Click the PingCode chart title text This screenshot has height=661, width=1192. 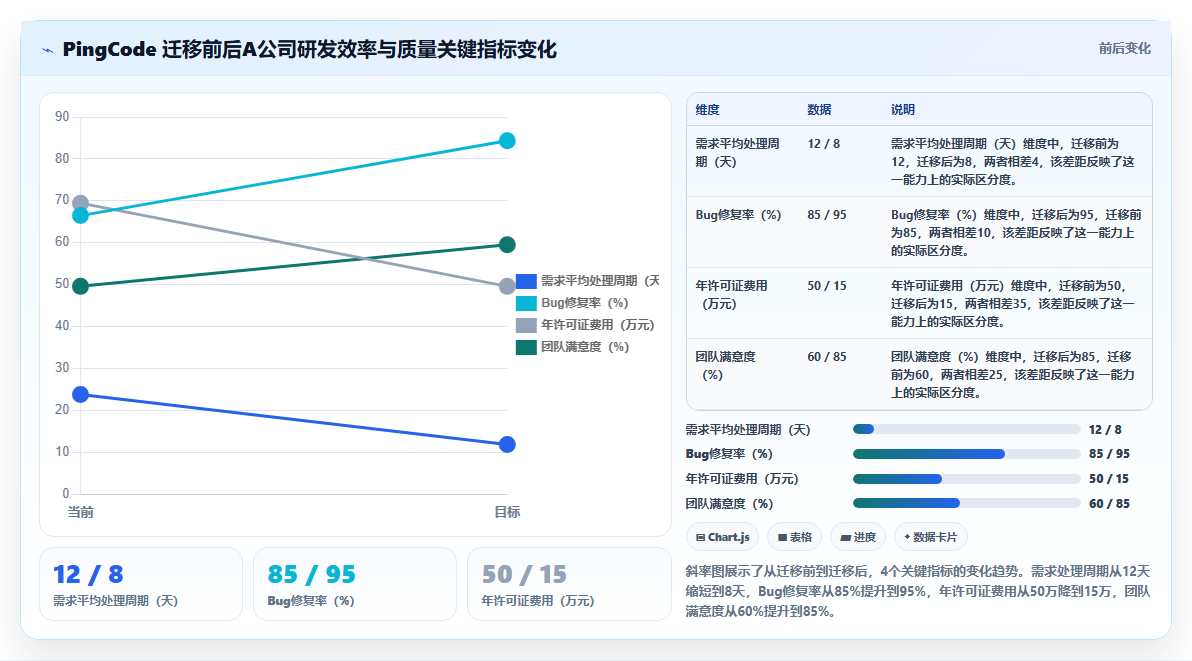pos(309,50)
